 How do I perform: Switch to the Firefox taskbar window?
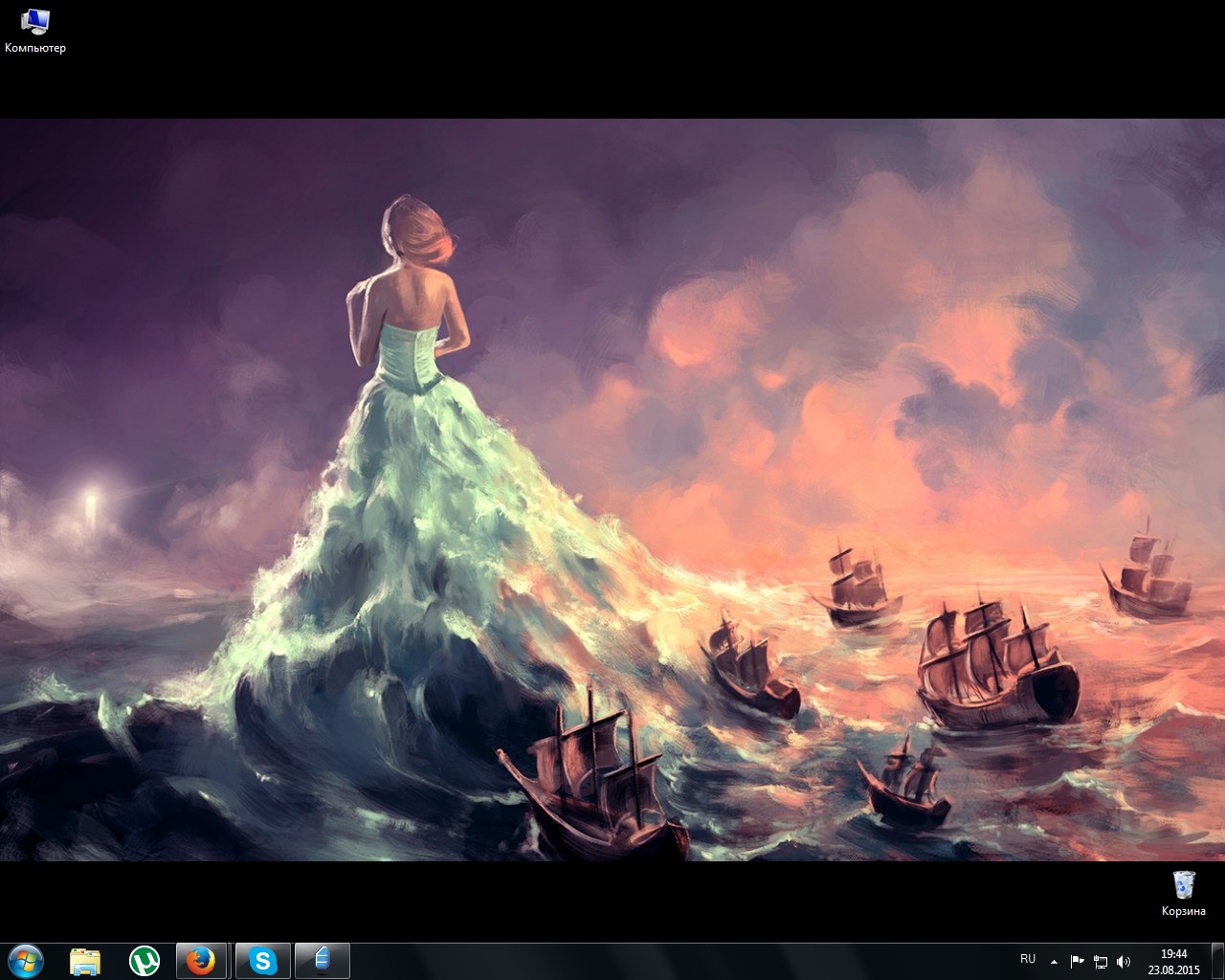[x=201, y=961]
